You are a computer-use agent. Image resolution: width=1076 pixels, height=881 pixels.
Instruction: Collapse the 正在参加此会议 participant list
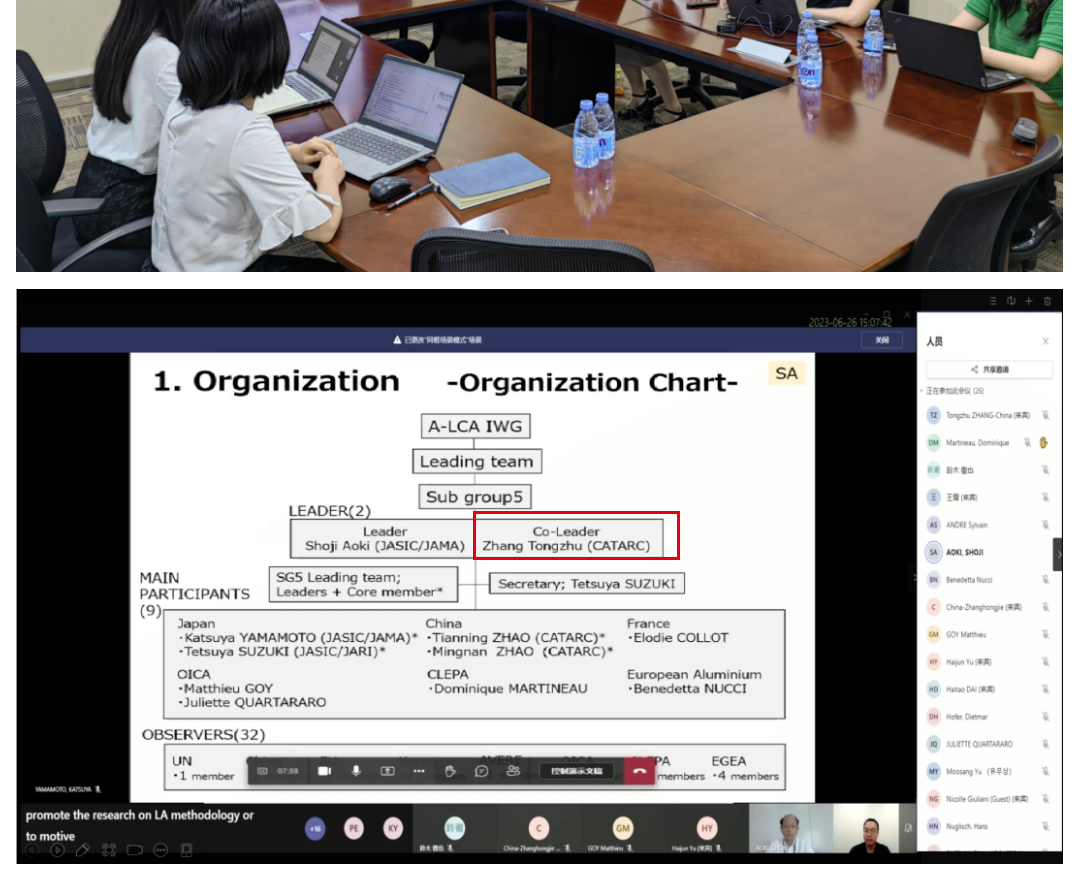923,391
